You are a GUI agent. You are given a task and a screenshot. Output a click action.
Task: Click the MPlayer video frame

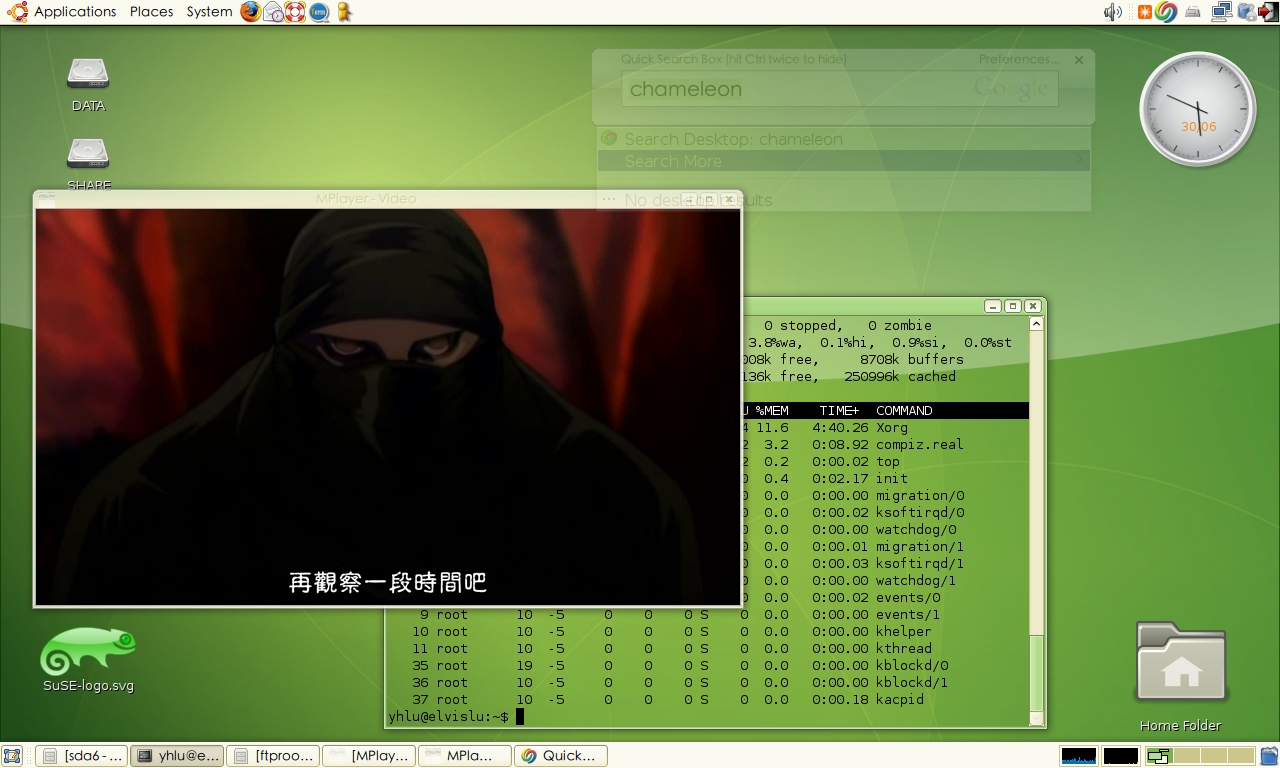(388, 406)
